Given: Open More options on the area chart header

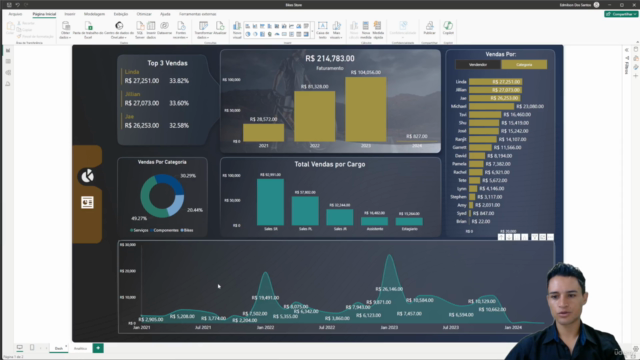Looking at the screenshot, I should [x=550, y=237].
